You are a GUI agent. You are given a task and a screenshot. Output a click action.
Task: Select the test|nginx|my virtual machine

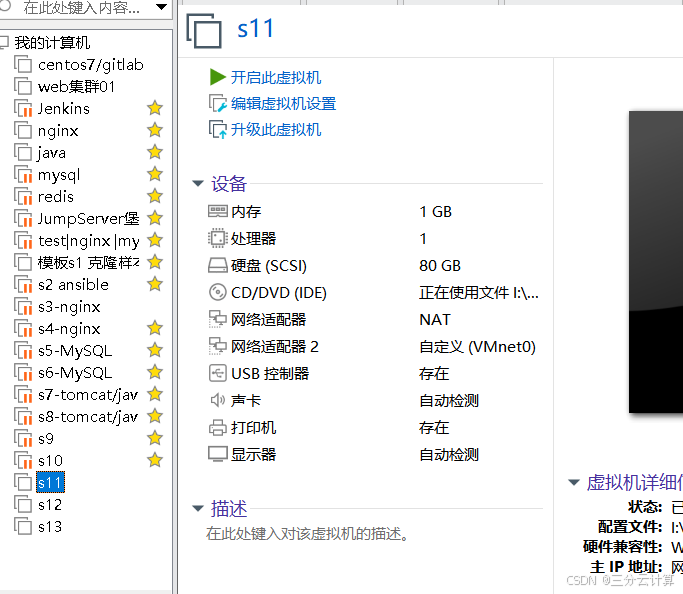pyautogui.click(x=88, y=240)
